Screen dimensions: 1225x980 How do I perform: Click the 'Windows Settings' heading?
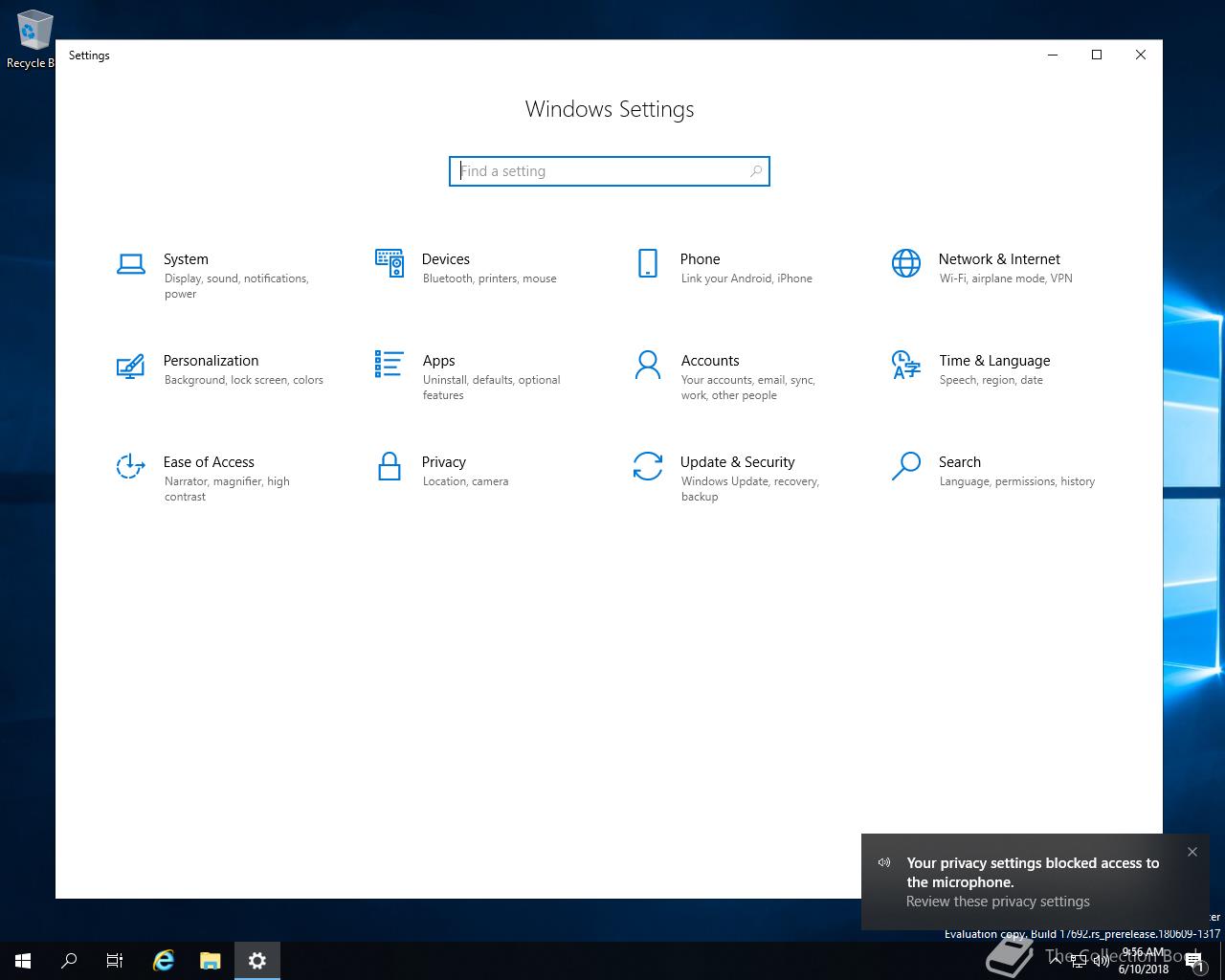610,109
